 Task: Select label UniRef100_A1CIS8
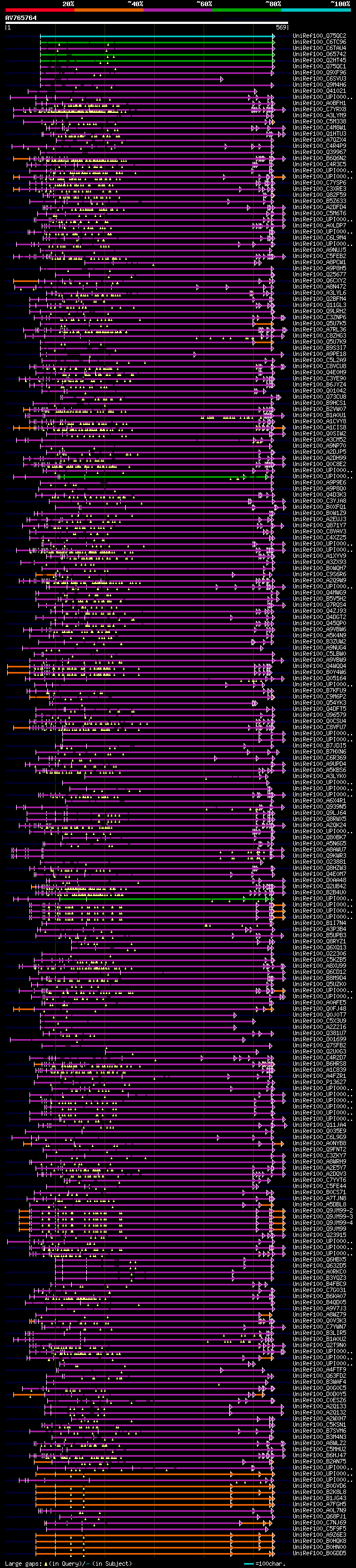click(319, 427)
